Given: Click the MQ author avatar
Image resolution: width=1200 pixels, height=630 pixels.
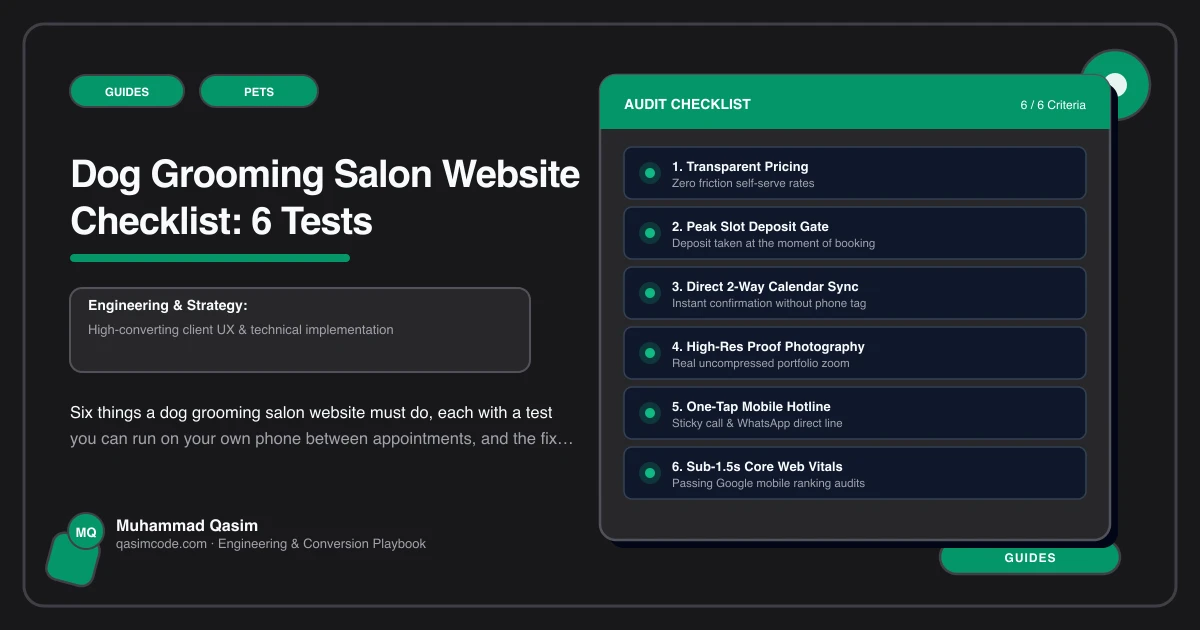Looking at the screenshot, I should click(x=86, y=532).
